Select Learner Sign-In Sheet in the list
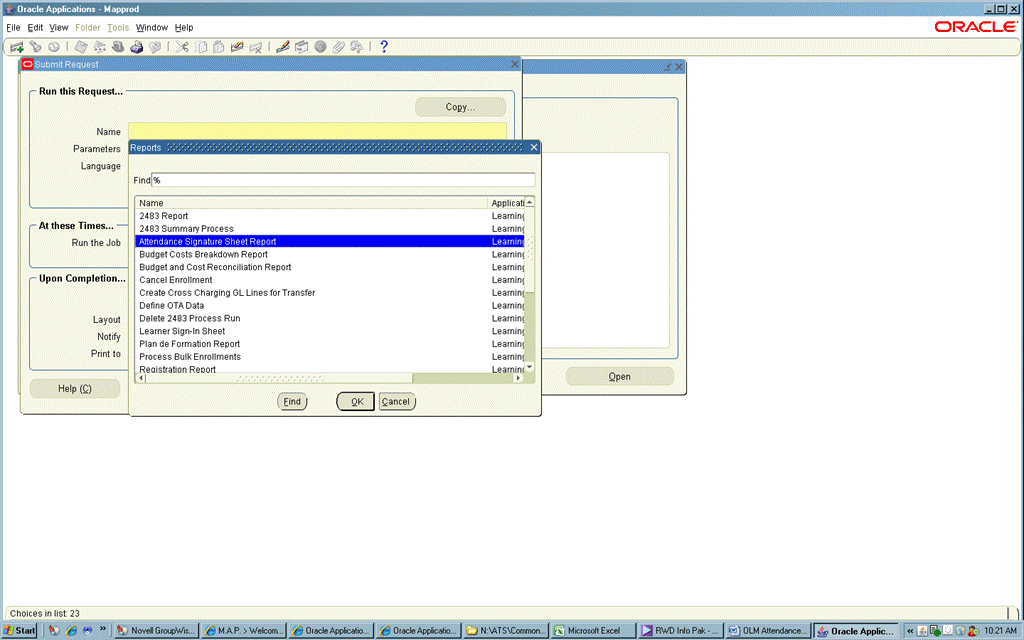The height and width of the screenshot is (640, 1024). coord(182,331)
